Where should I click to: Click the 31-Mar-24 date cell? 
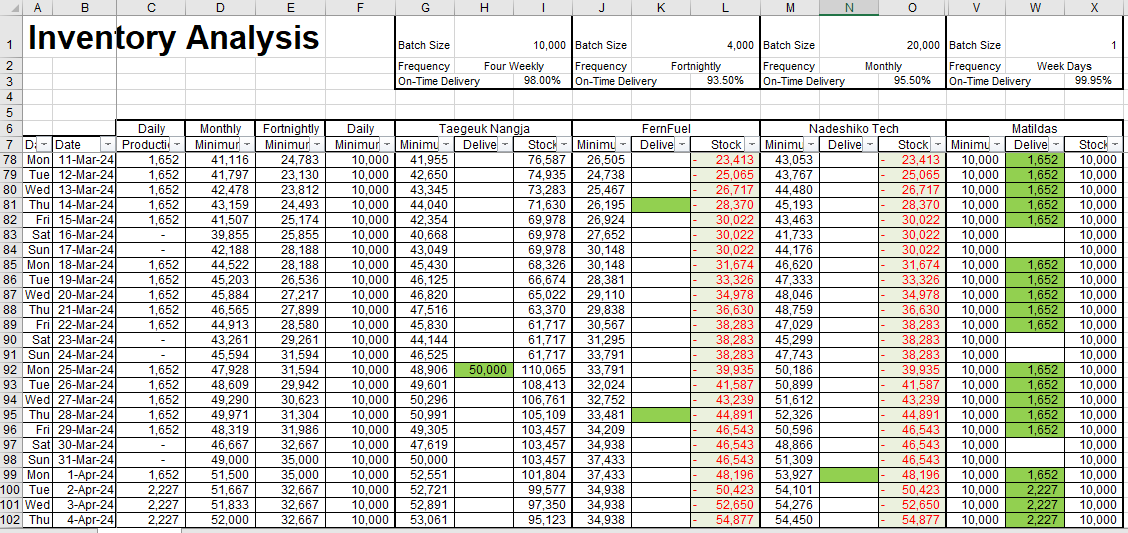(x=84, y=460)
